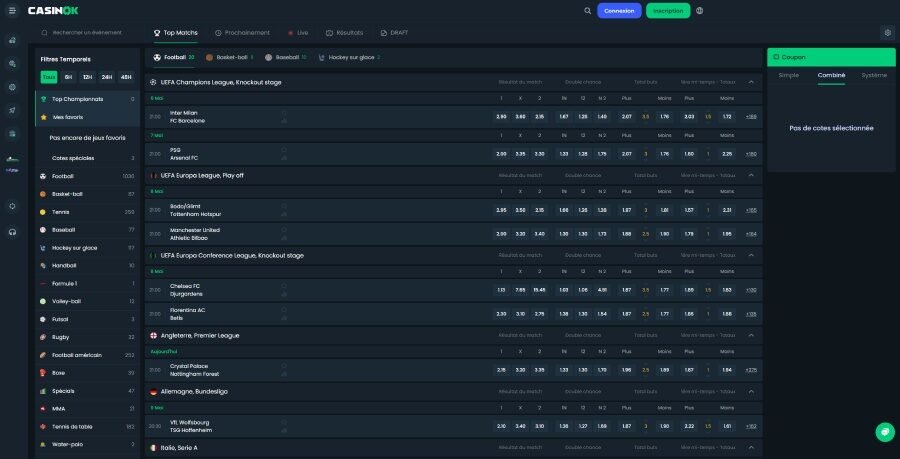Collapse the Angleterre Premier League section
The height and width of the screenshot is (459, 900).
pyautogui.click(x=751, y=335)
